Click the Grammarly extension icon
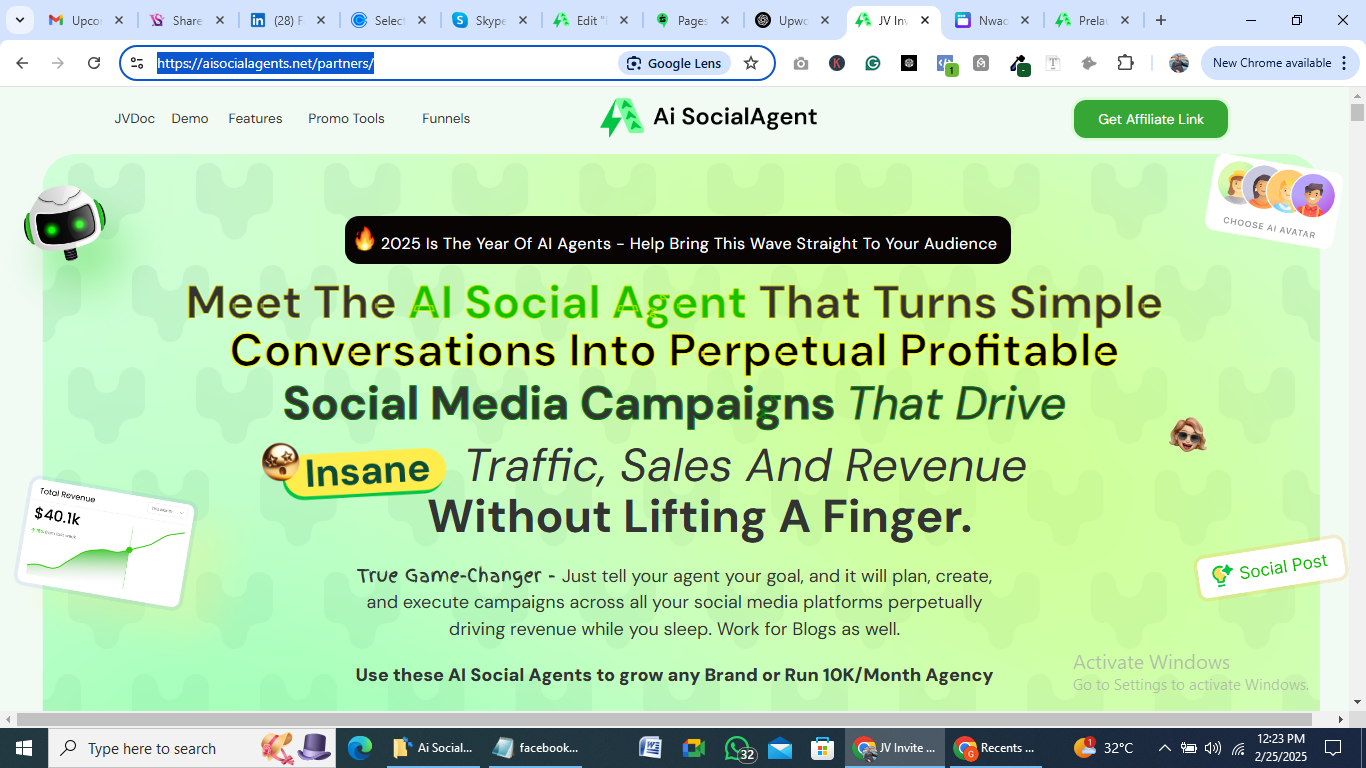Viewport: 1366px width, 768px height. (x=873, y=63)
